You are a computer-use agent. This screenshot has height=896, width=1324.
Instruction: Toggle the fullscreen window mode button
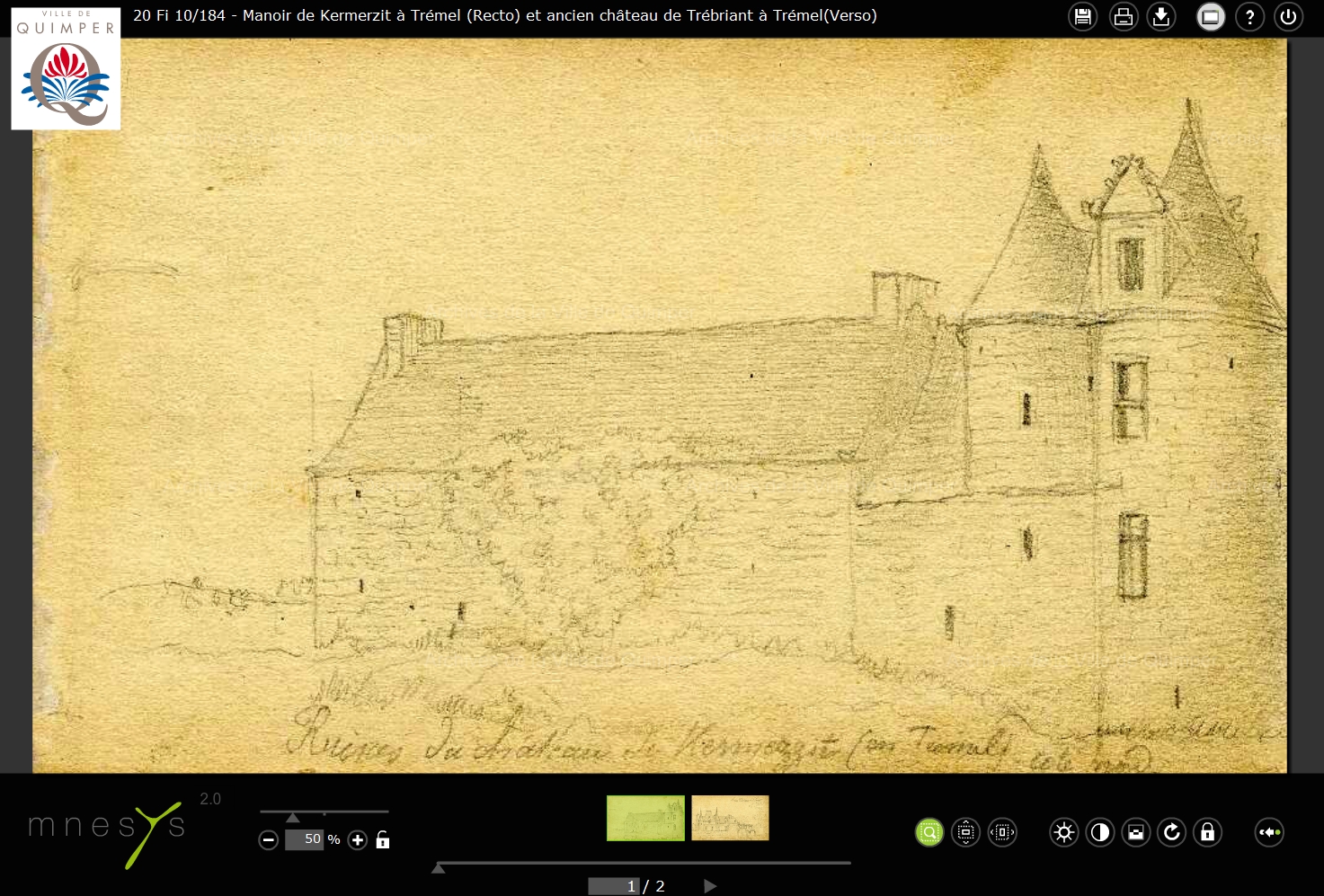[1211, 17]
